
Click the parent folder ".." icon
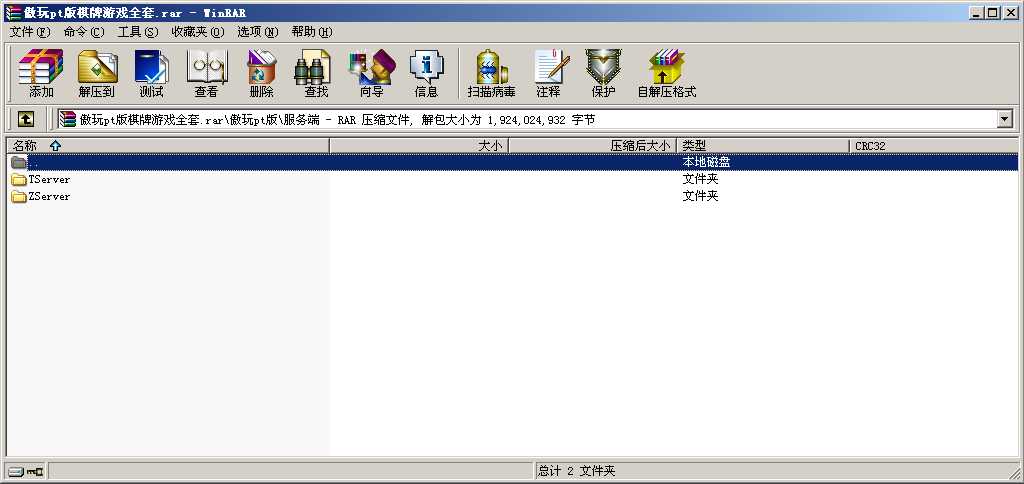point(19,162)
